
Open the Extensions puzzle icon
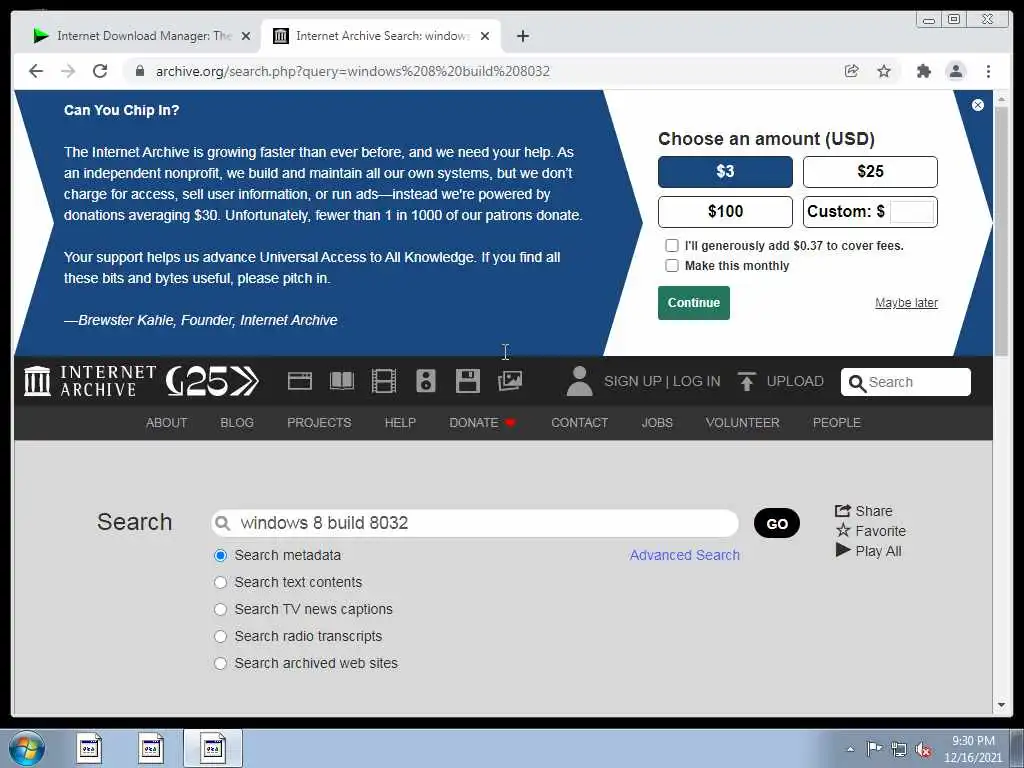(x=923, y=71)
